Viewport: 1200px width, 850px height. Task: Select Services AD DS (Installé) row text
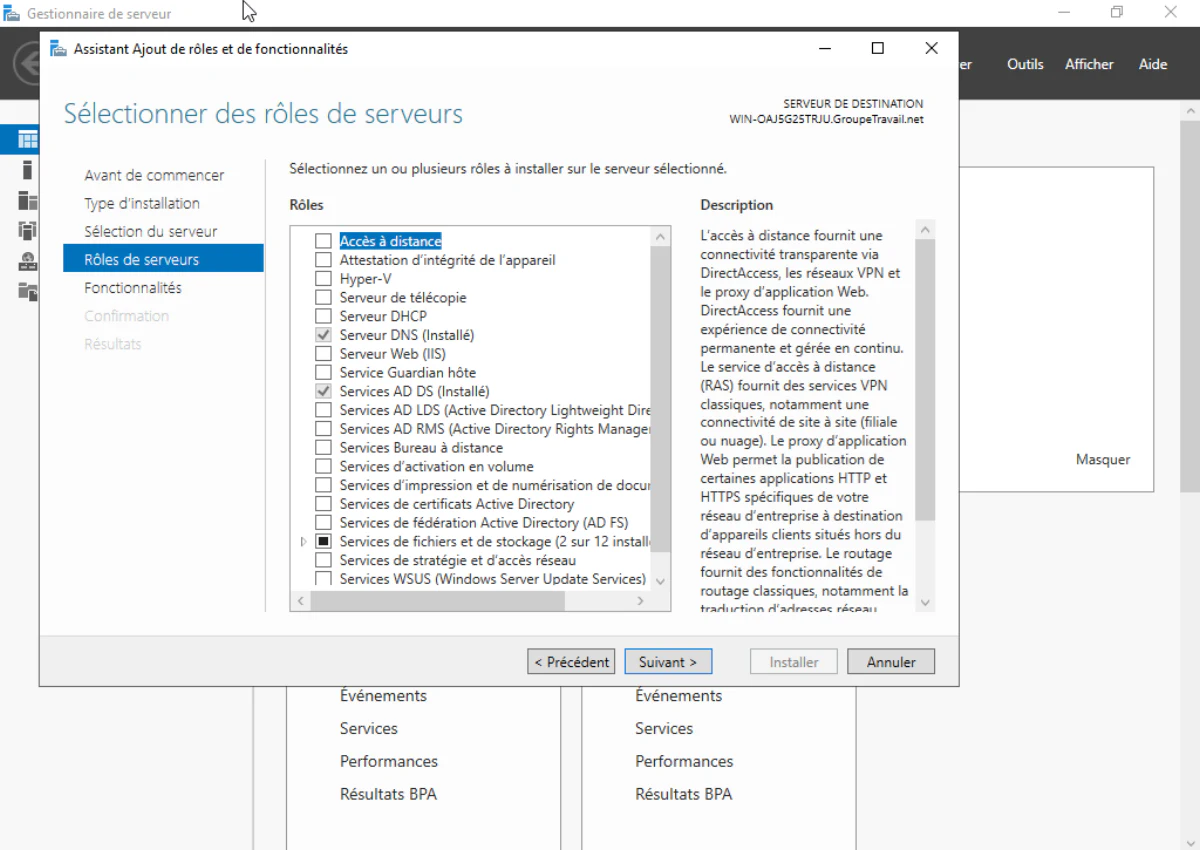(414, 391)
